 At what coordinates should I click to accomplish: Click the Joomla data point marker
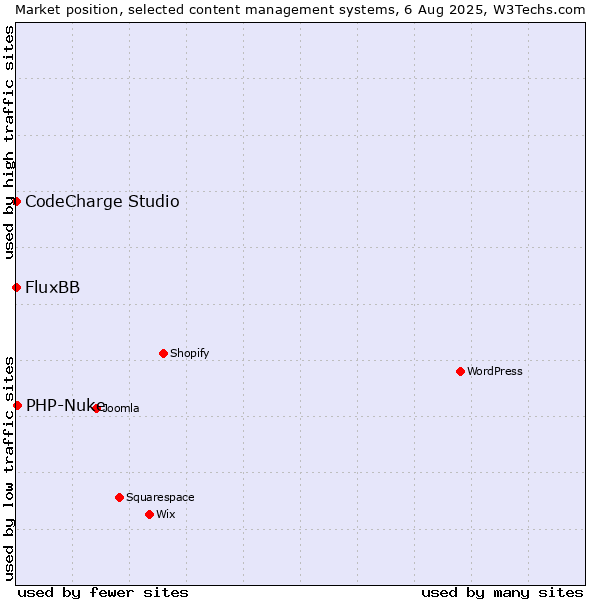tap(96, 408)
